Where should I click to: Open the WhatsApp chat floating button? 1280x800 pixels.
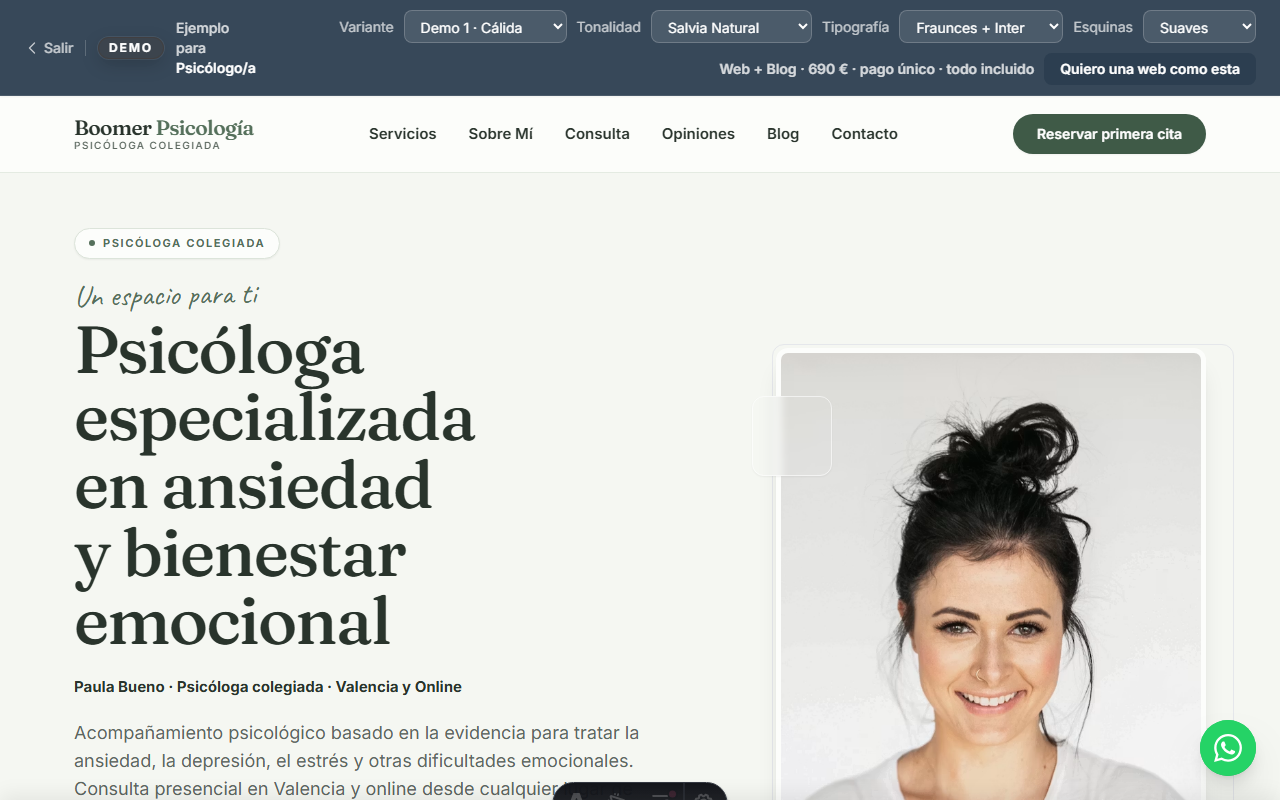click(1227, 748)
